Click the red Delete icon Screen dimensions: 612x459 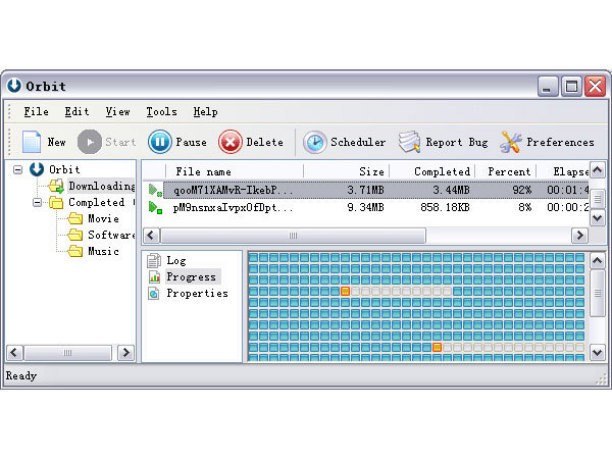[x=230, y=142]
